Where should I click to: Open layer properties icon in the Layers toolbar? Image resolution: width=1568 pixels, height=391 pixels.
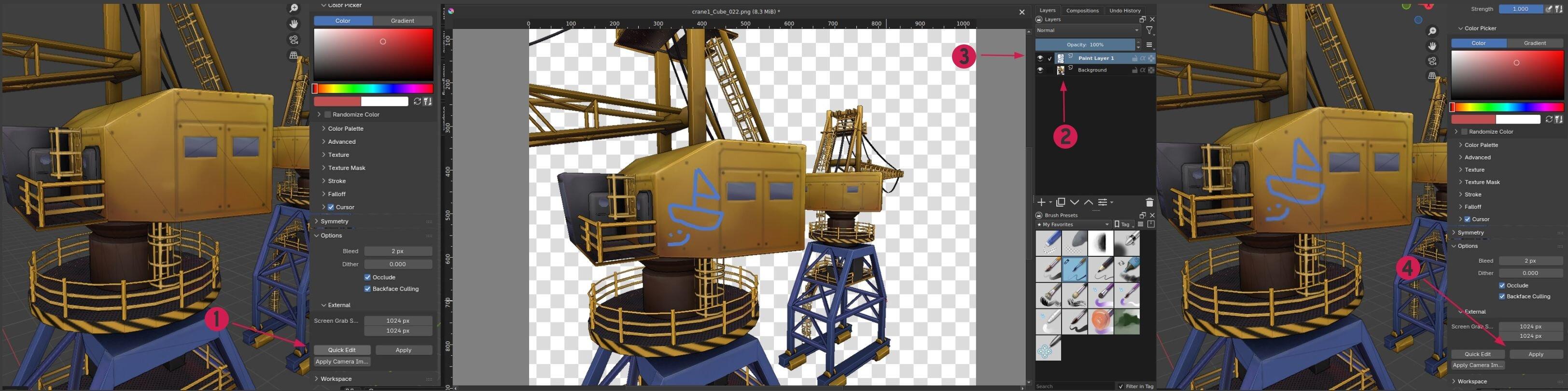pos(1102,202)
